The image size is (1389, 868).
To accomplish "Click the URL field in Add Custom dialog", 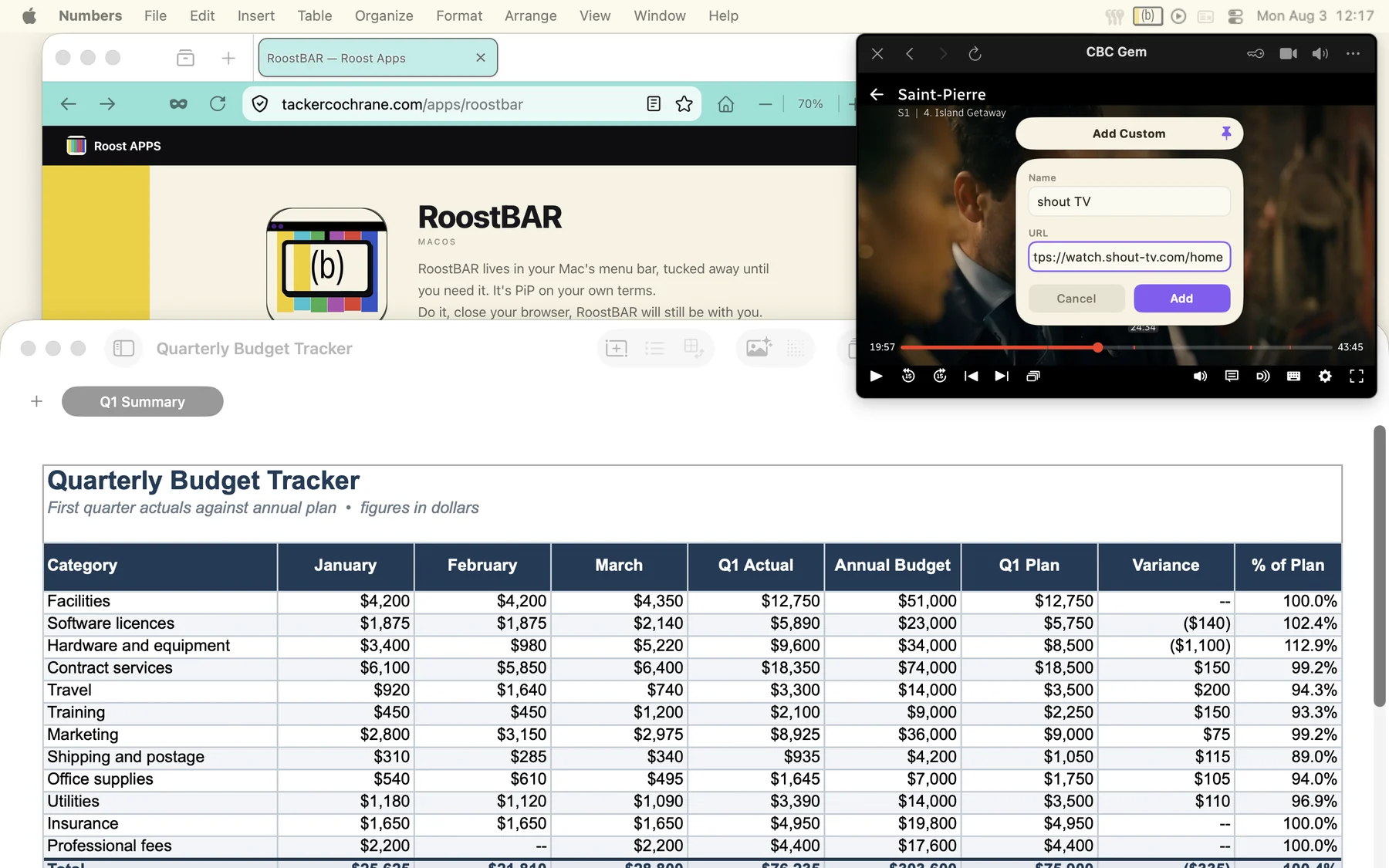I will tap(1129, 257).
